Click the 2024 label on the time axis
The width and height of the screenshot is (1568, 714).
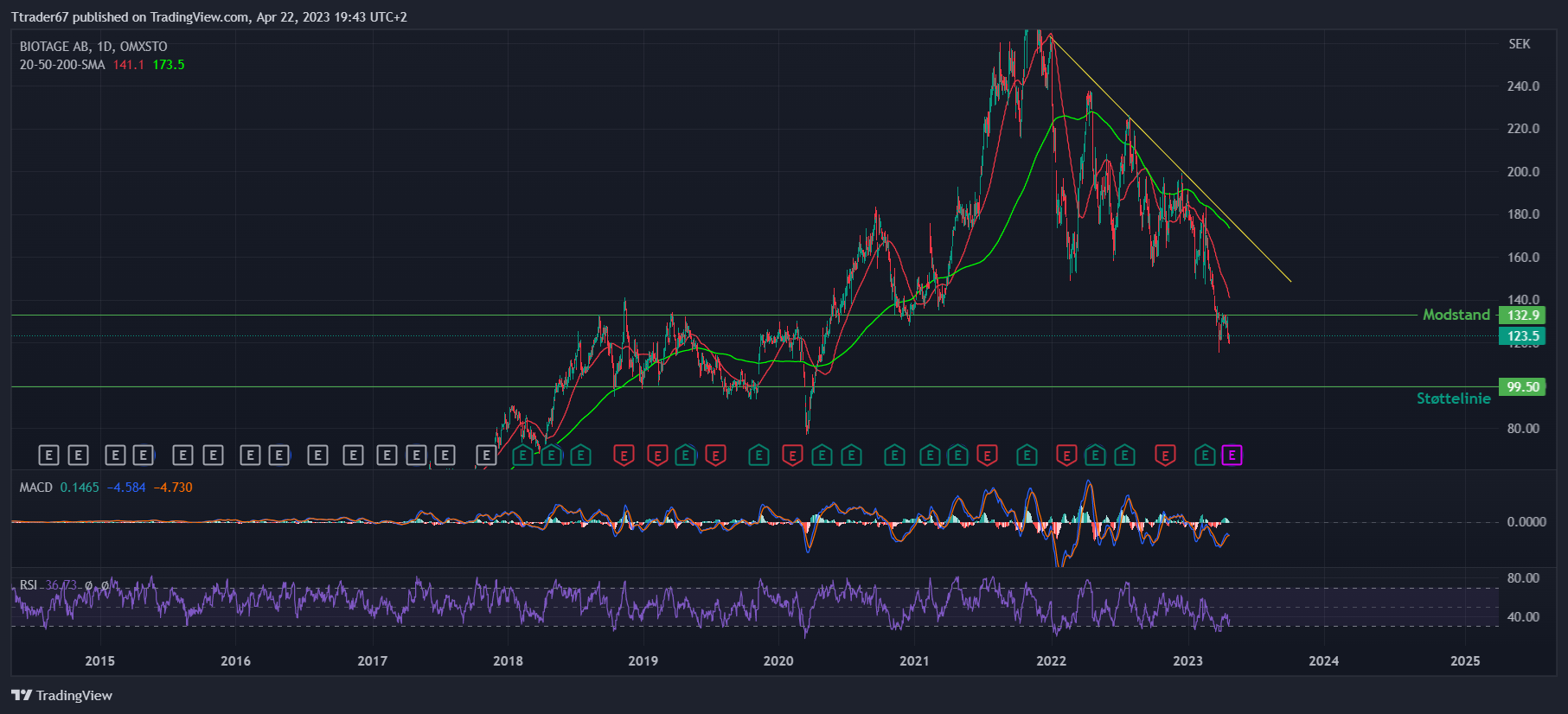point(1323,661)
